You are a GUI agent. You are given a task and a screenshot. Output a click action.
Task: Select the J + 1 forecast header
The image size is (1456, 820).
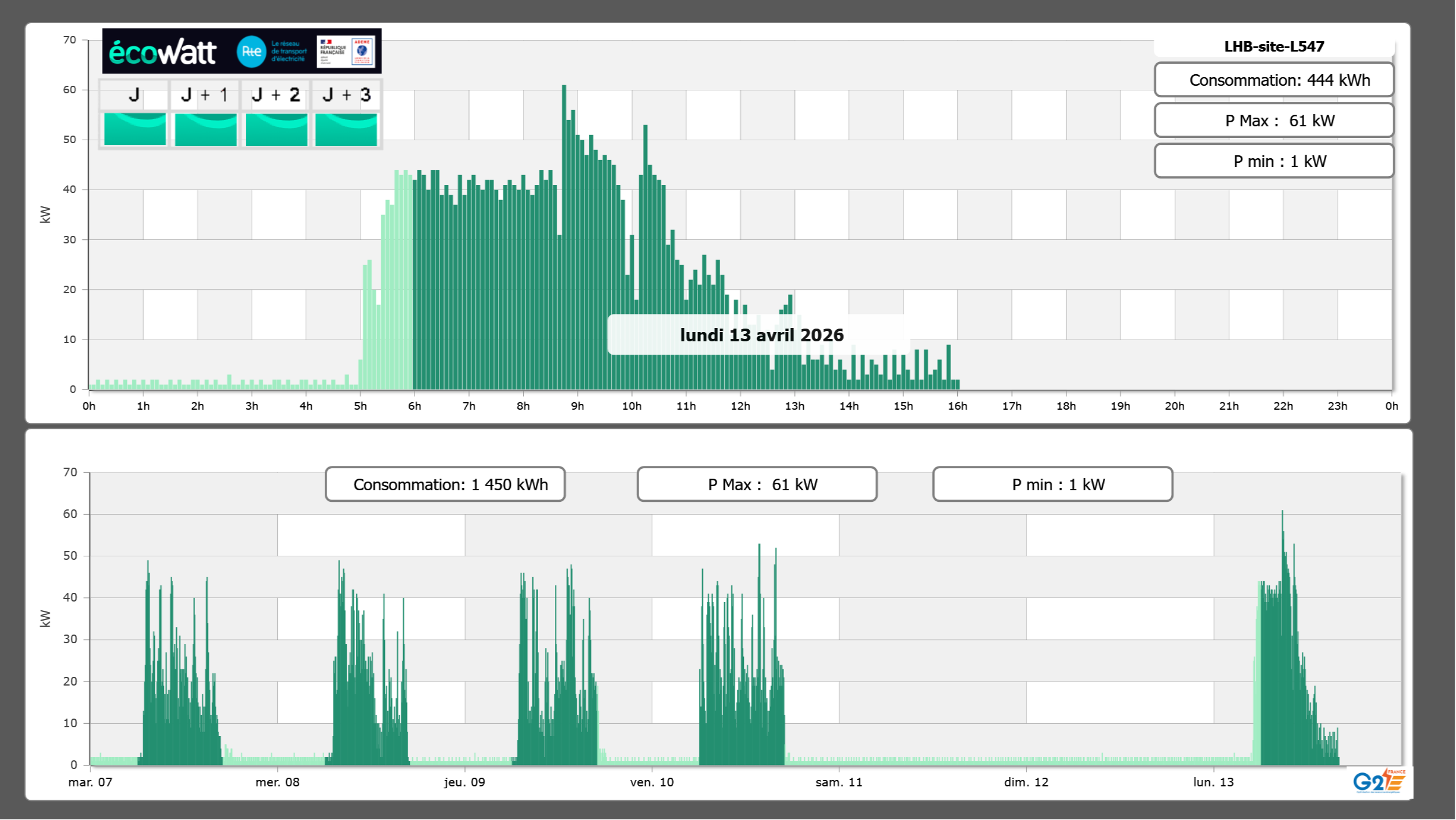(x=205, y=95)
